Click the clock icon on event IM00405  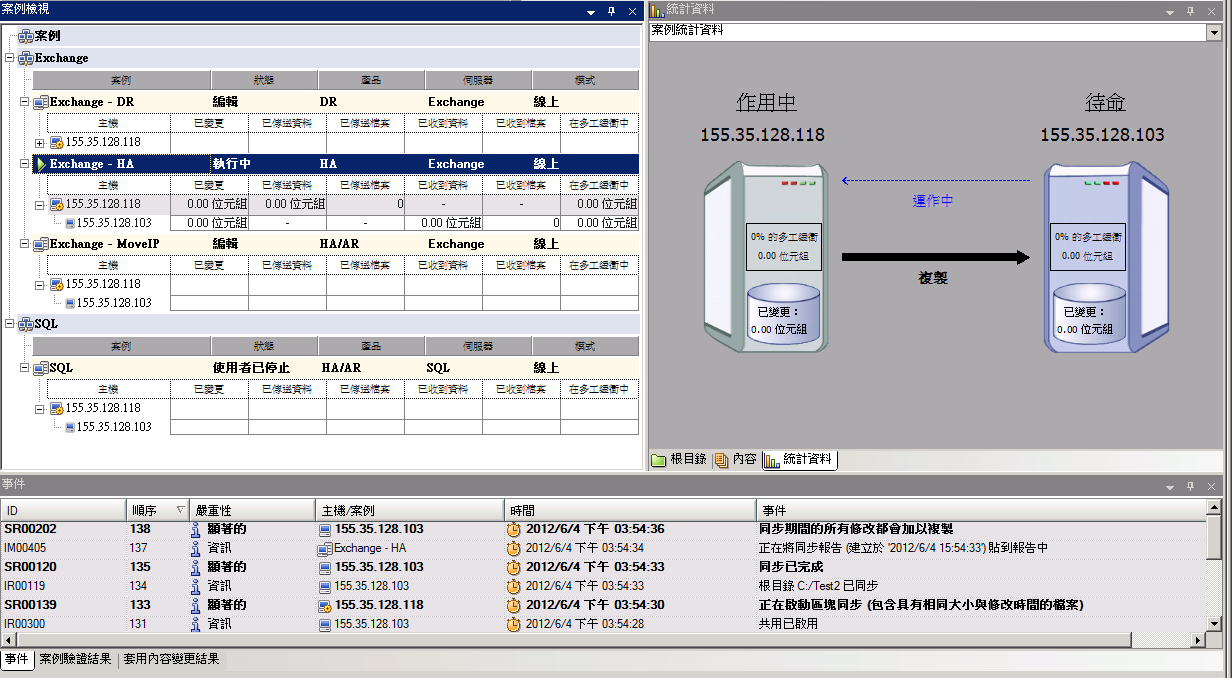tap(514, 548)
